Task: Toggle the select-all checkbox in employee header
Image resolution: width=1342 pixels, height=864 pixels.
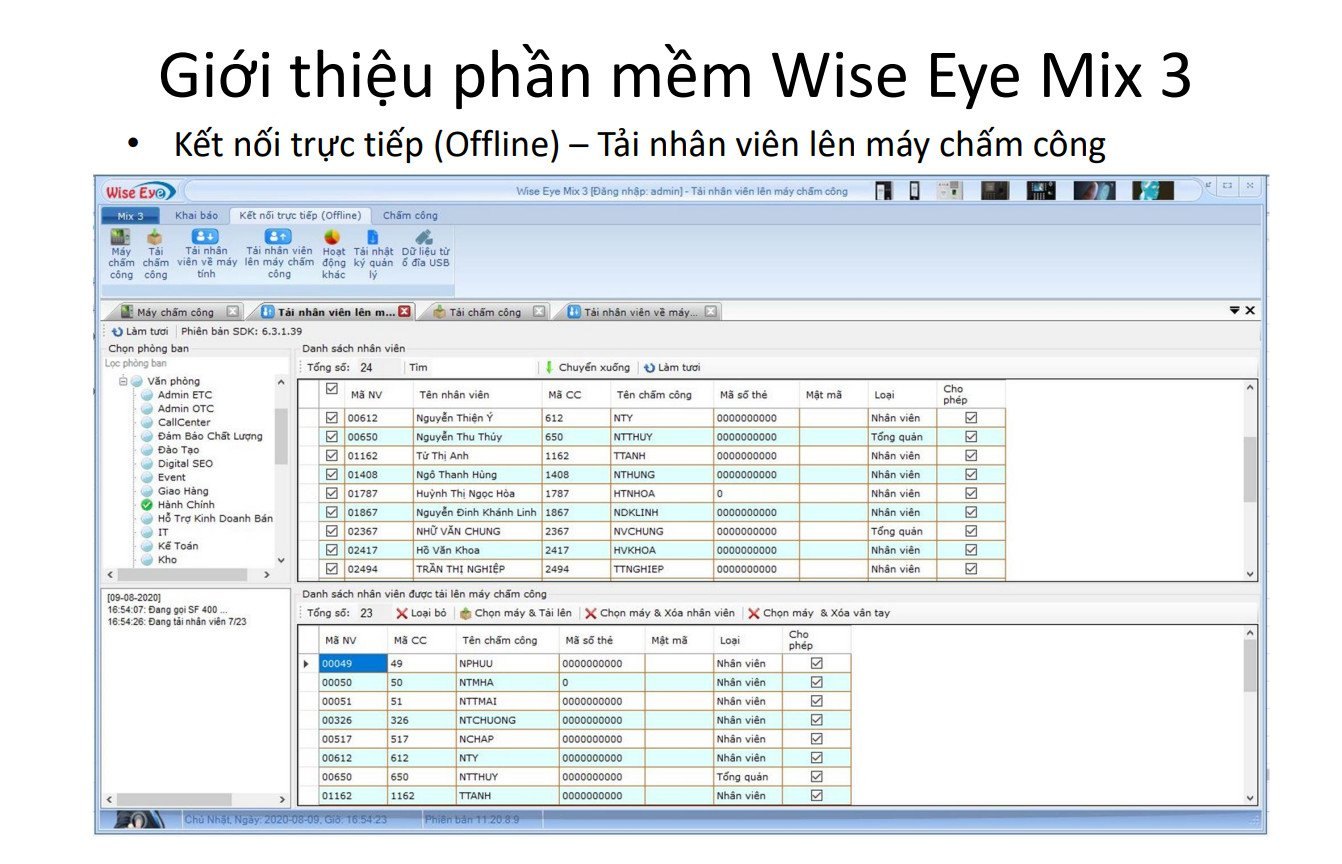Action: click(332, 389)
